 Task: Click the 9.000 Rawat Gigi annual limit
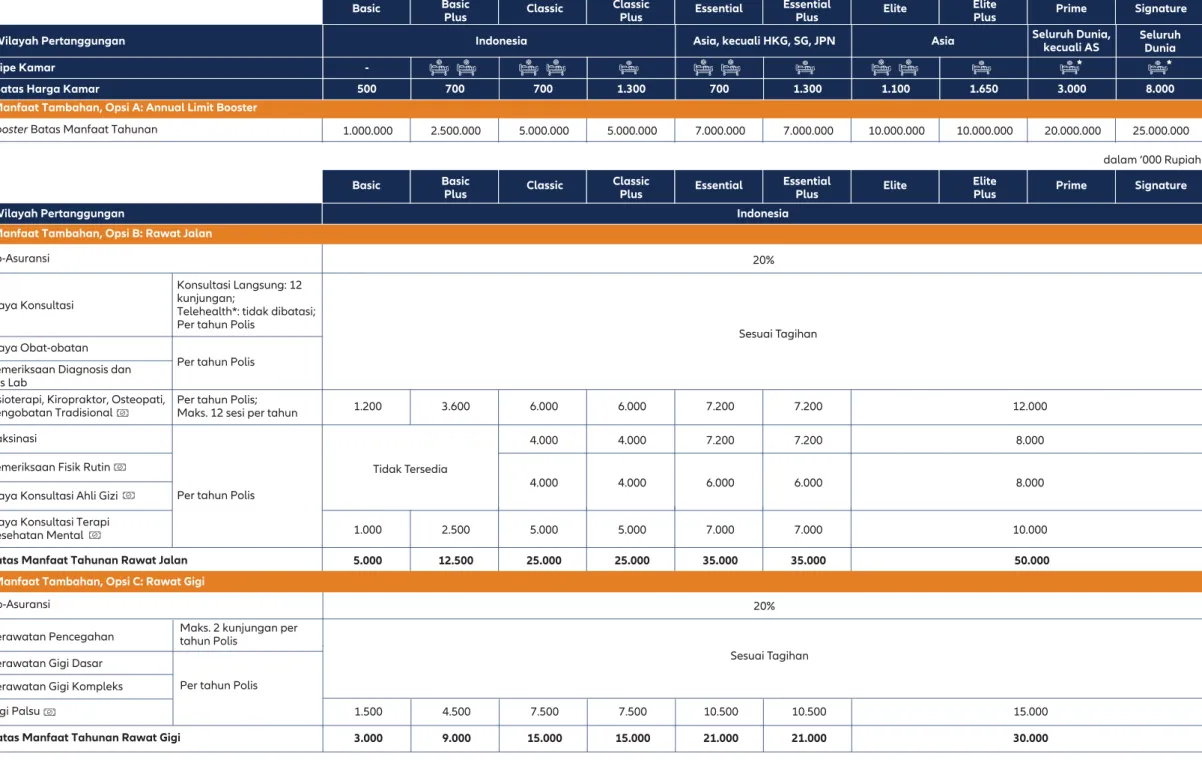pyautogui.click(x=455, y=738)
